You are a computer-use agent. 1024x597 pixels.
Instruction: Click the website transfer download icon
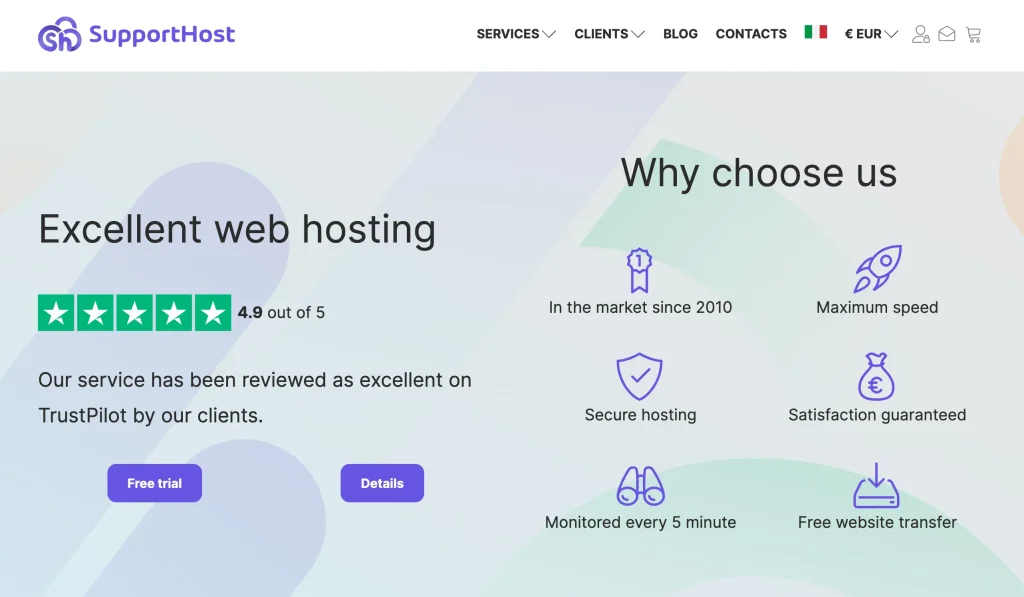pos(877,484)
